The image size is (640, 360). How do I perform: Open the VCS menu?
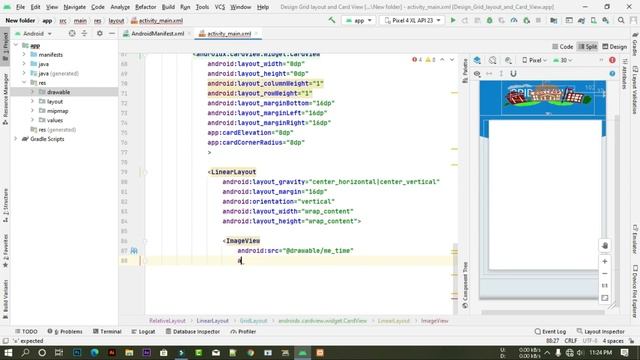[x=220, y=7]
